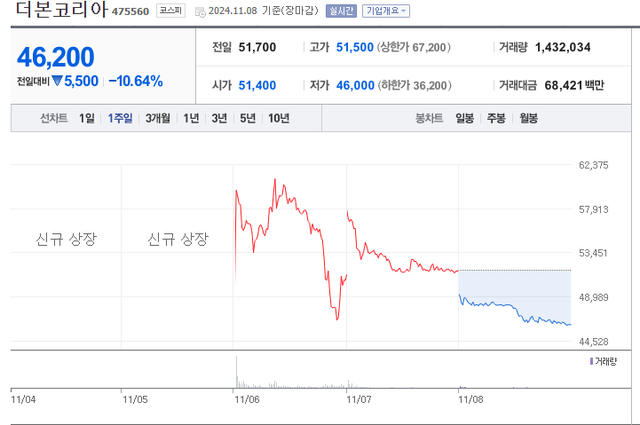Select the 1년 chart period
The height and width of the screenshot is (425, 640).
pyautogui.click(x=190, y=118)
